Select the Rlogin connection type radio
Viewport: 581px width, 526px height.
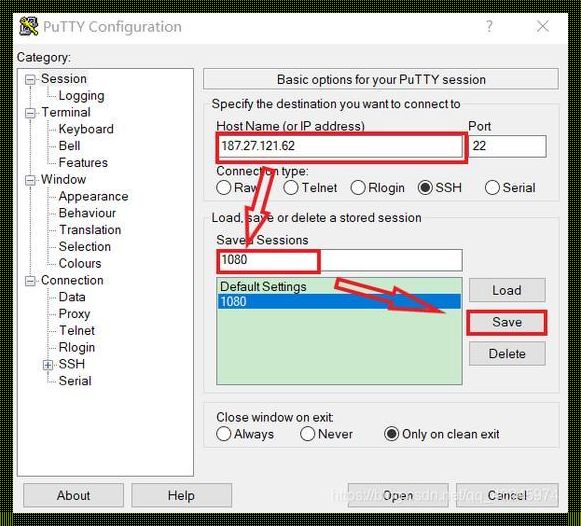click(x=358, y=187)
